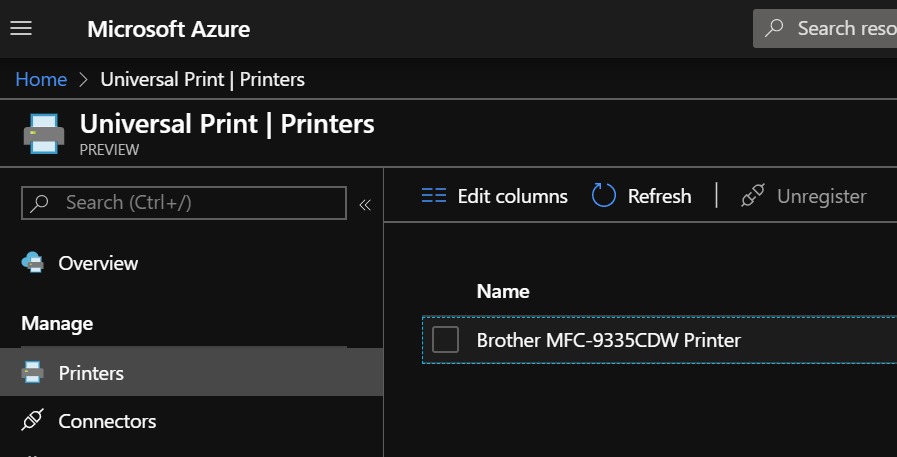The height and width of the screenshot is (457, 897).
Task: Click the Universal Print | Printers breadcrumb
Action: pyautogui.click(x=203, y=79)
